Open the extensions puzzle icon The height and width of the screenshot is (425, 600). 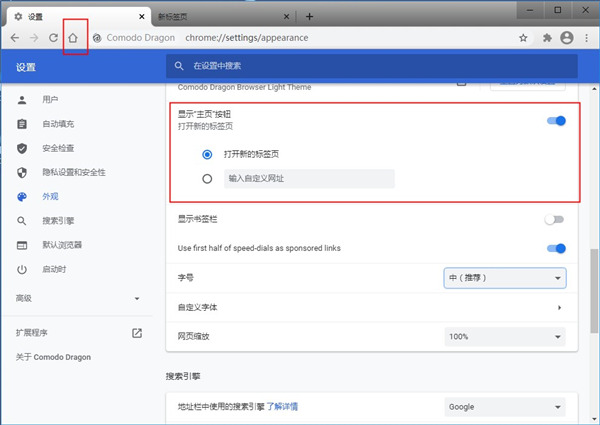pyautogui.click(x=547, y=38)
